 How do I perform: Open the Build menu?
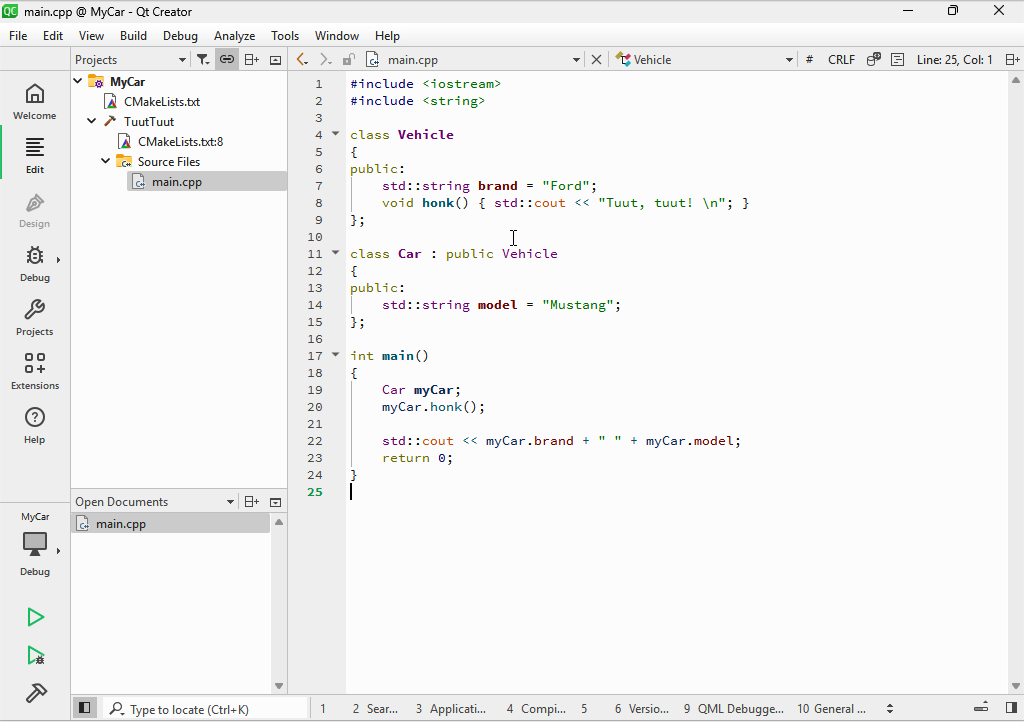133,35
